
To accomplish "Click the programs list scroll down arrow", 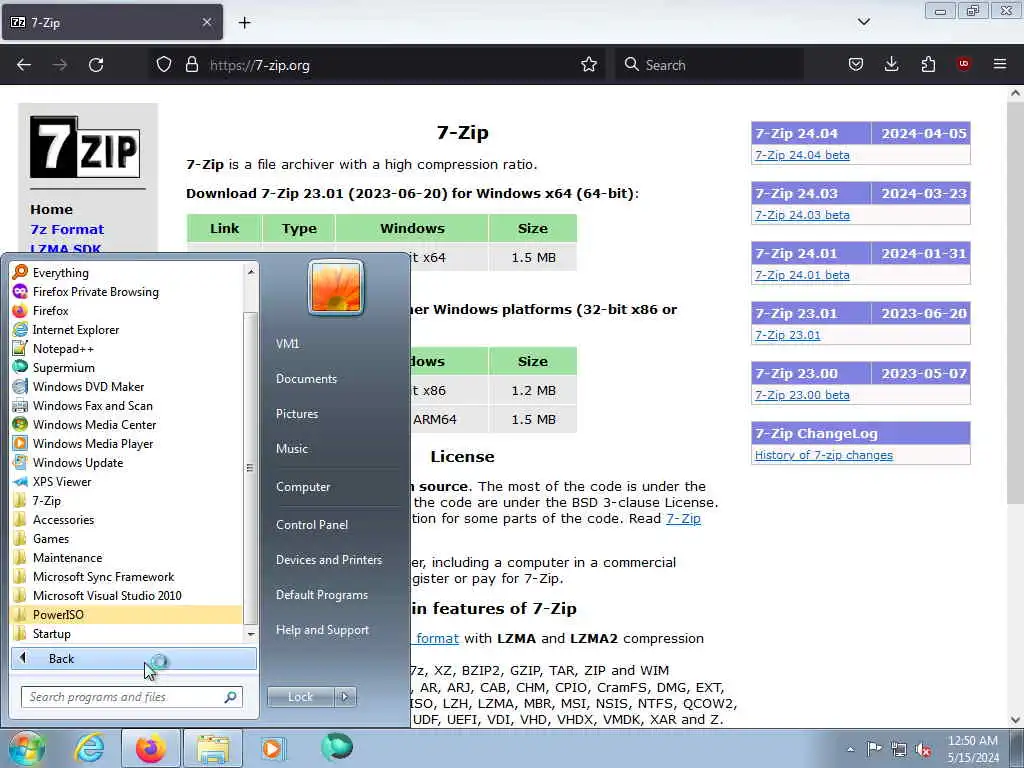I will pos(251,634).
